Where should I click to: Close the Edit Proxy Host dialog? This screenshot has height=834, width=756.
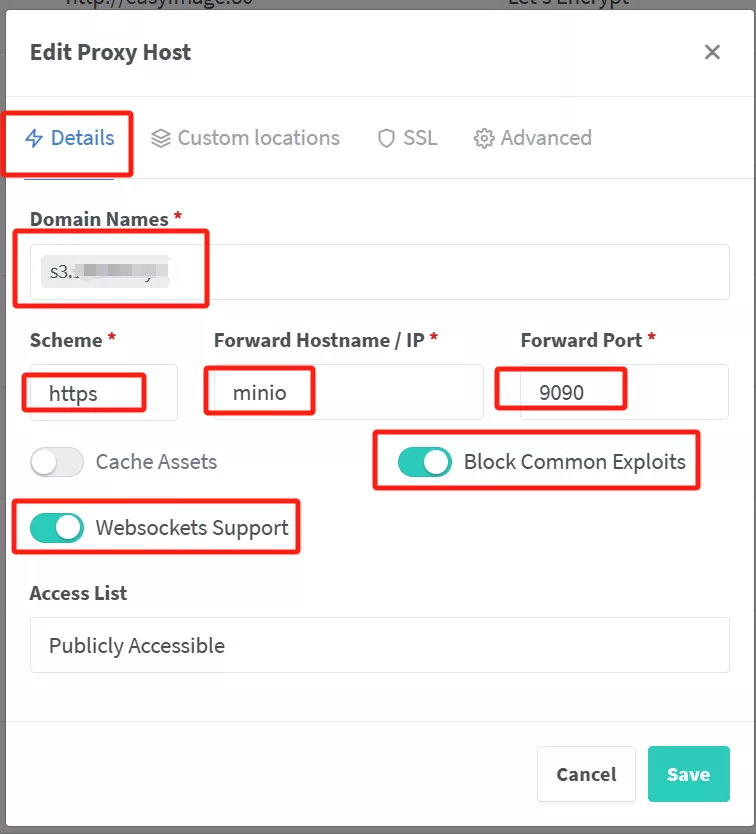[x=712, y=53]
